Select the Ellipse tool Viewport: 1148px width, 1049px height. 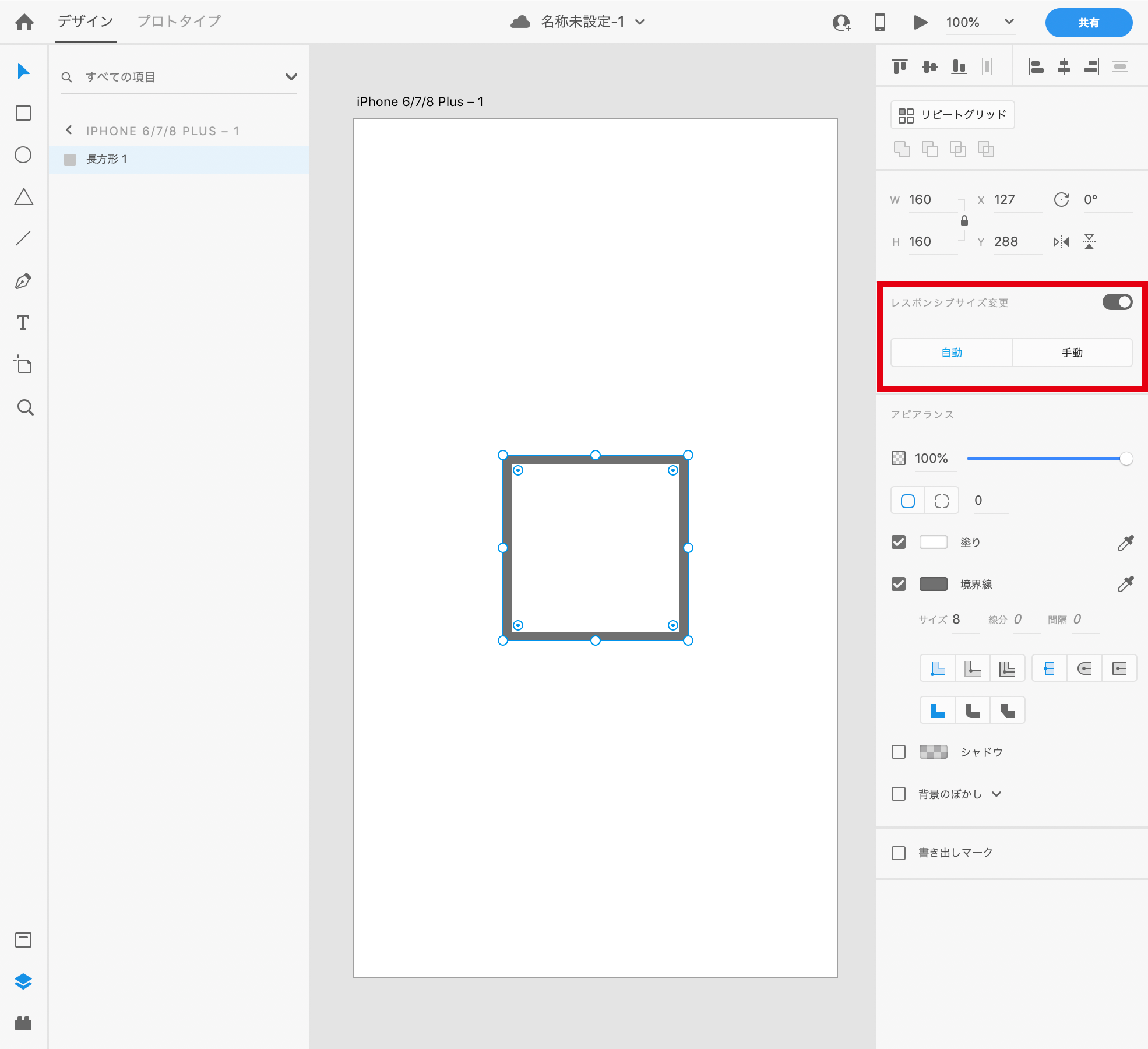pyautogui.click(x=23, y=155)
